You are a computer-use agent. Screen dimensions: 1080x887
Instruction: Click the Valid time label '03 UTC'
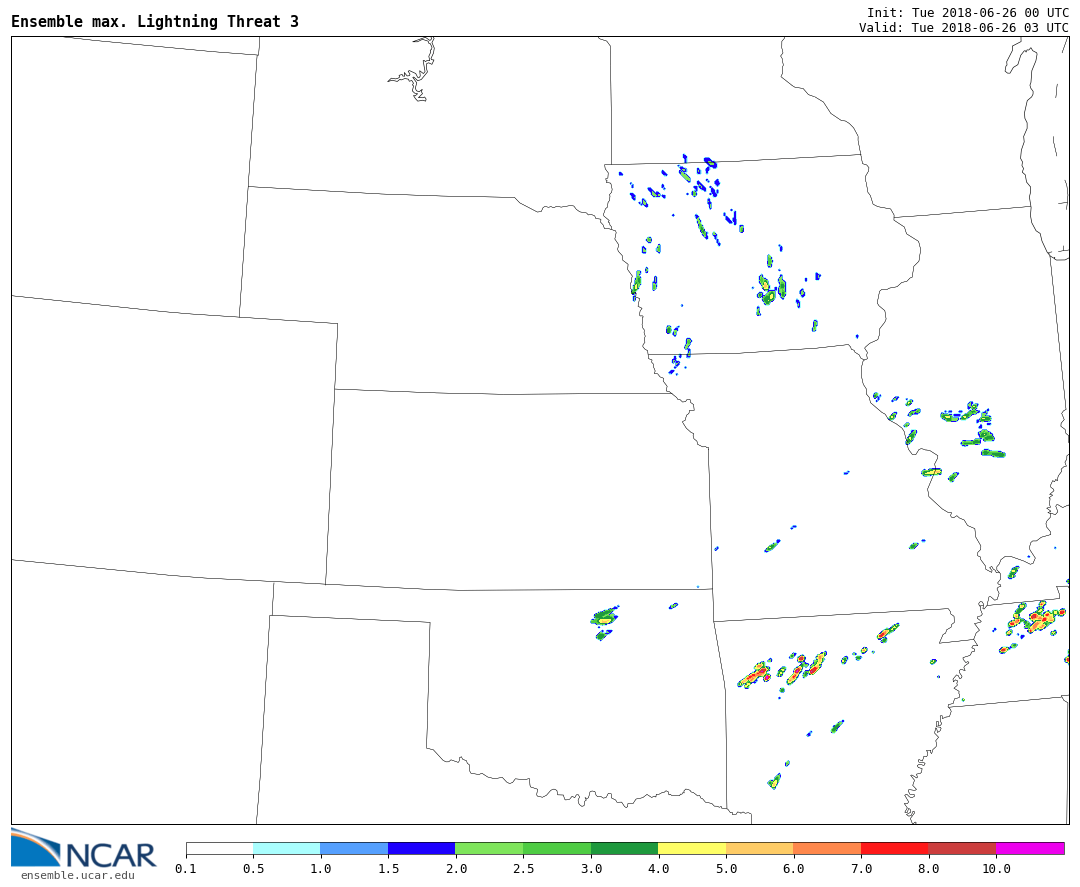(1047, 28)
